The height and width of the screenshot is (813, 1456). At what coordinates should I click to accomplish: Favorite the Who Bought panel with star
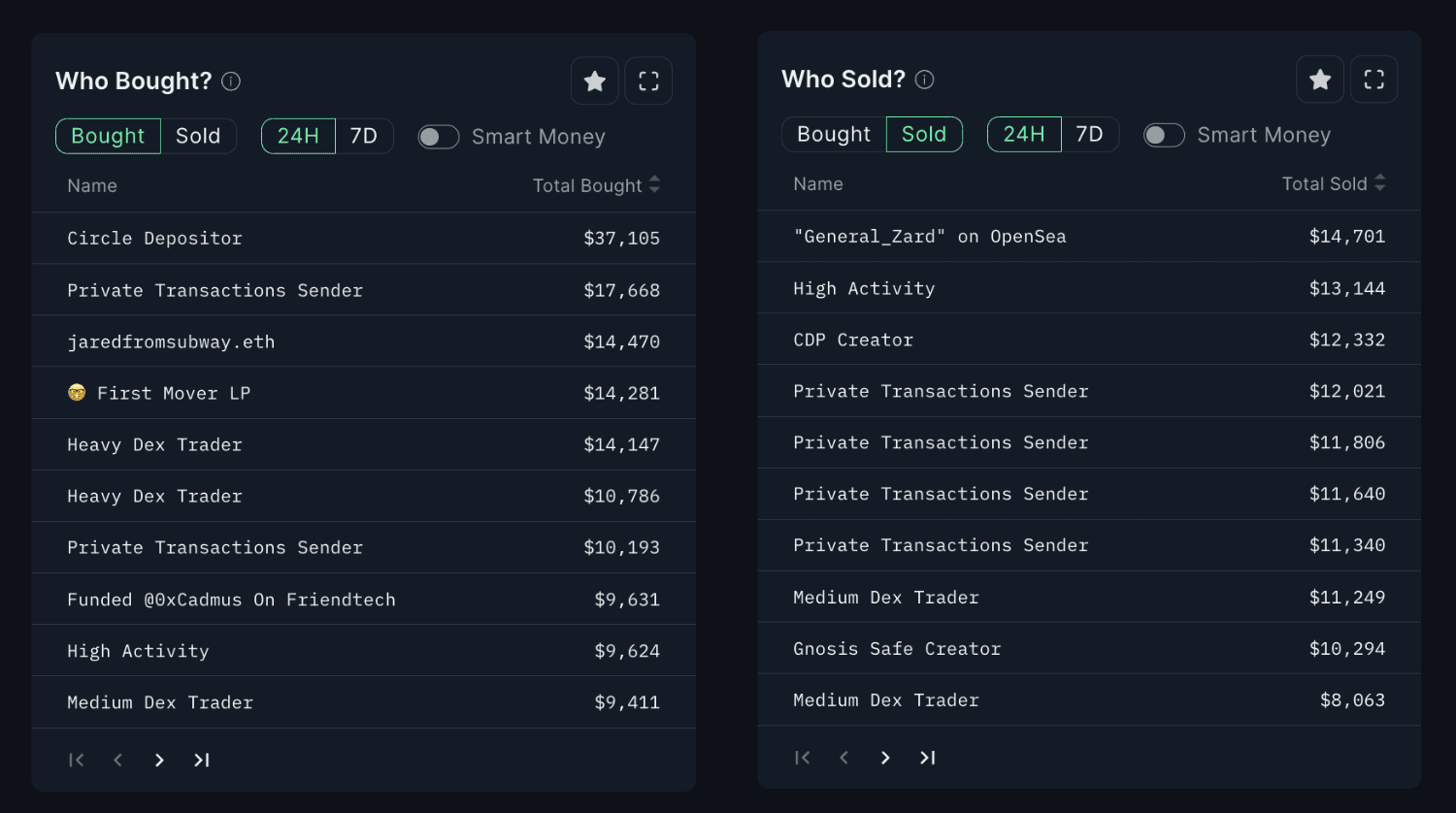[x=595, y=81]
